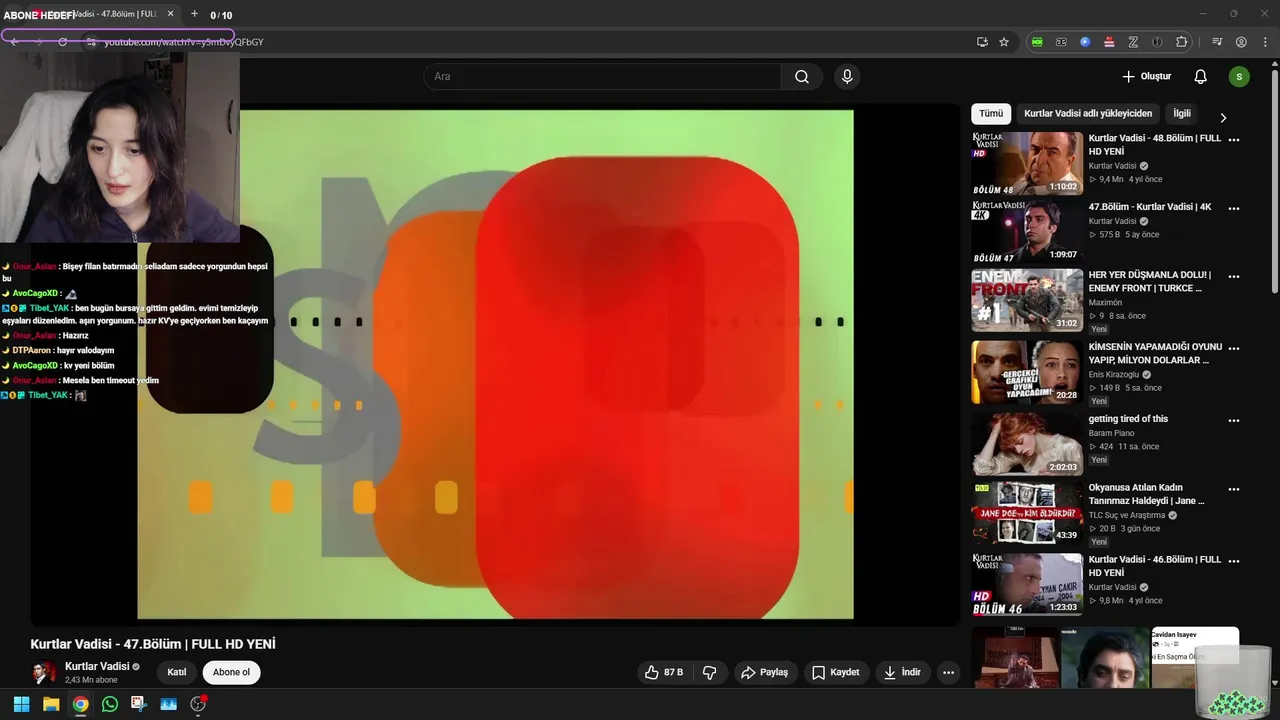Open the media control playlist icon
Screen dimensions: 1280x720
(x=1217, y=42)
